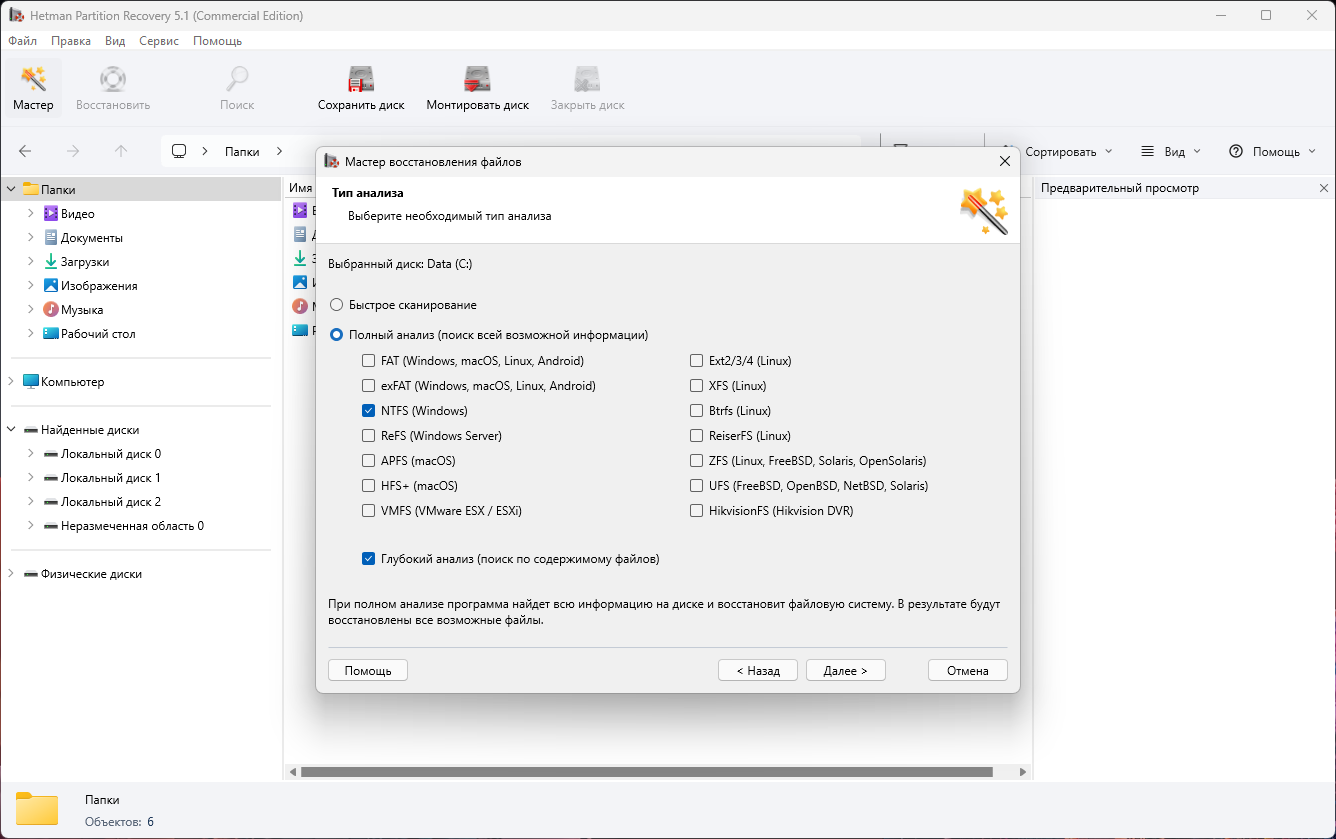This screenshot has height=839, width=1336.
Task: Enable the HFS+ (macOS) checkbox
Action: [x=369, y=485]
